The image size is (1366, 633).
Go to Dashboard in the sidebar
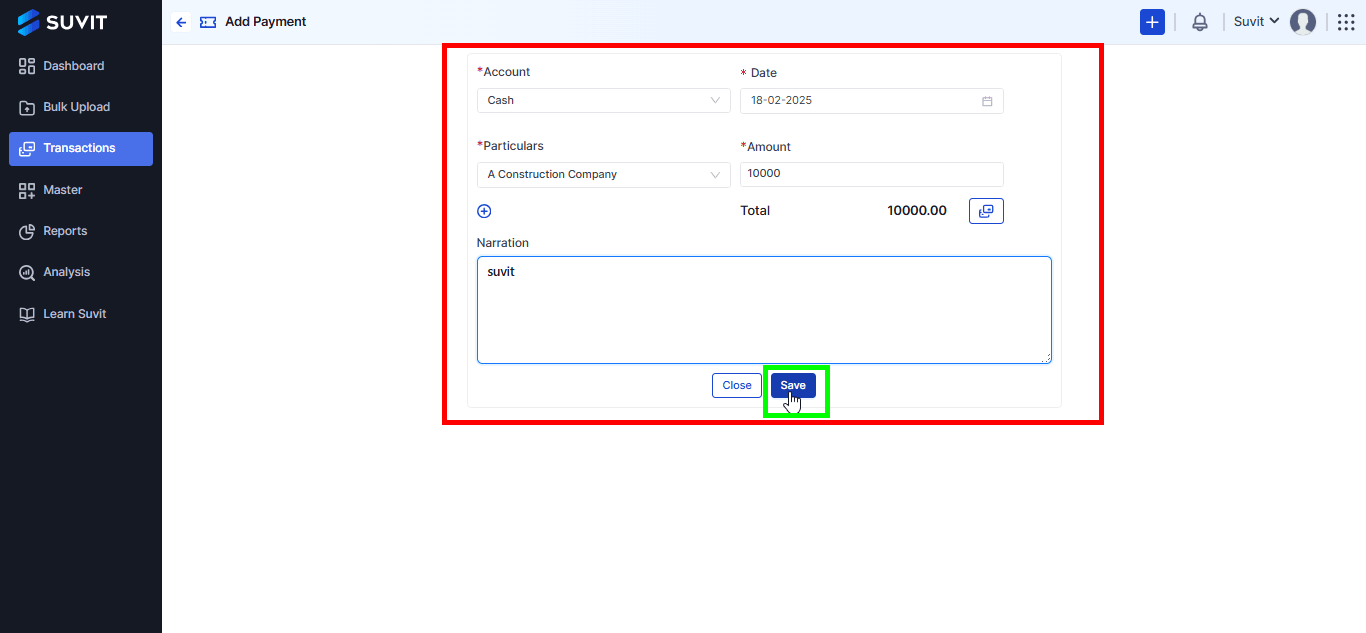(81, 66)
